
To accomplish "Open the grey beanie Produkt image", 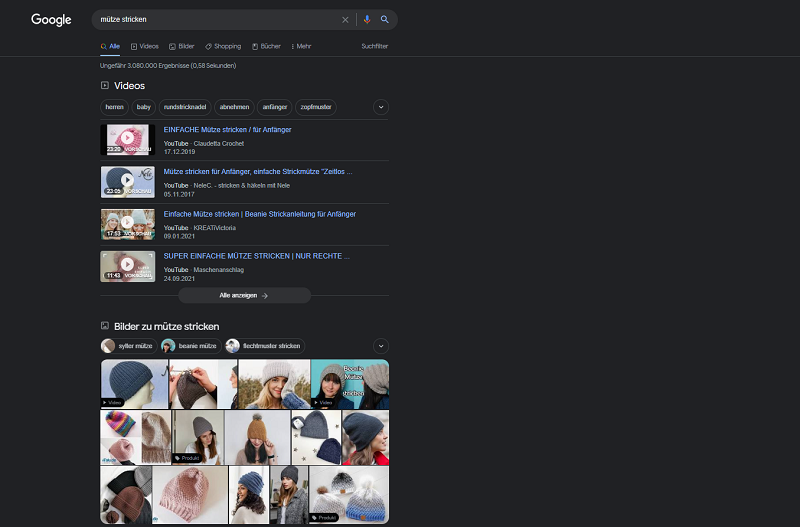I will (198, 438).
